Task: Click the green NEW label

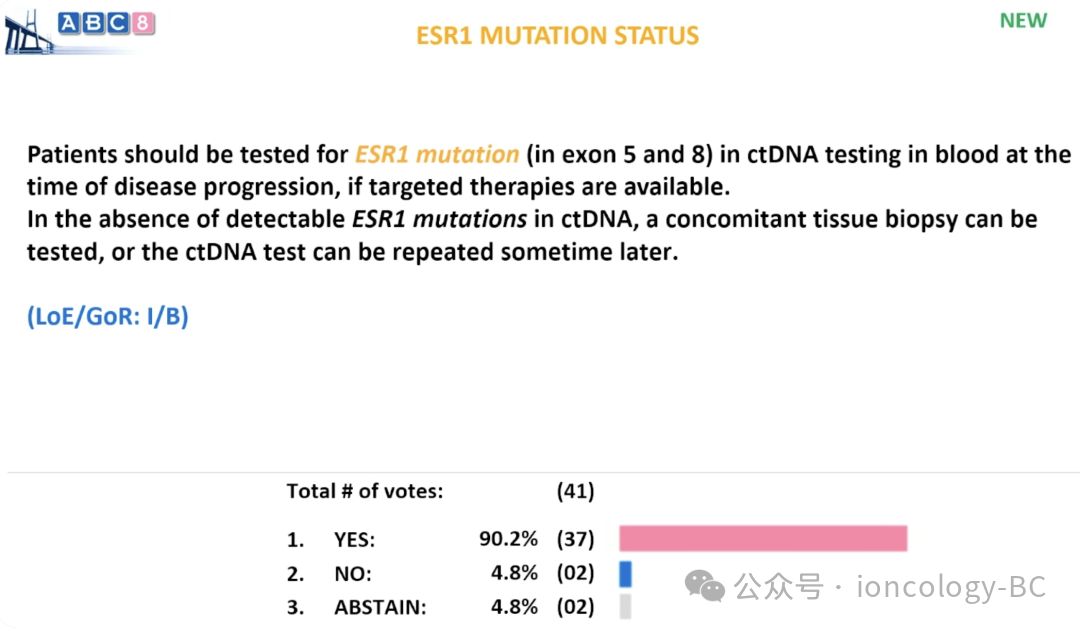Action: [x=1023, y=21]
